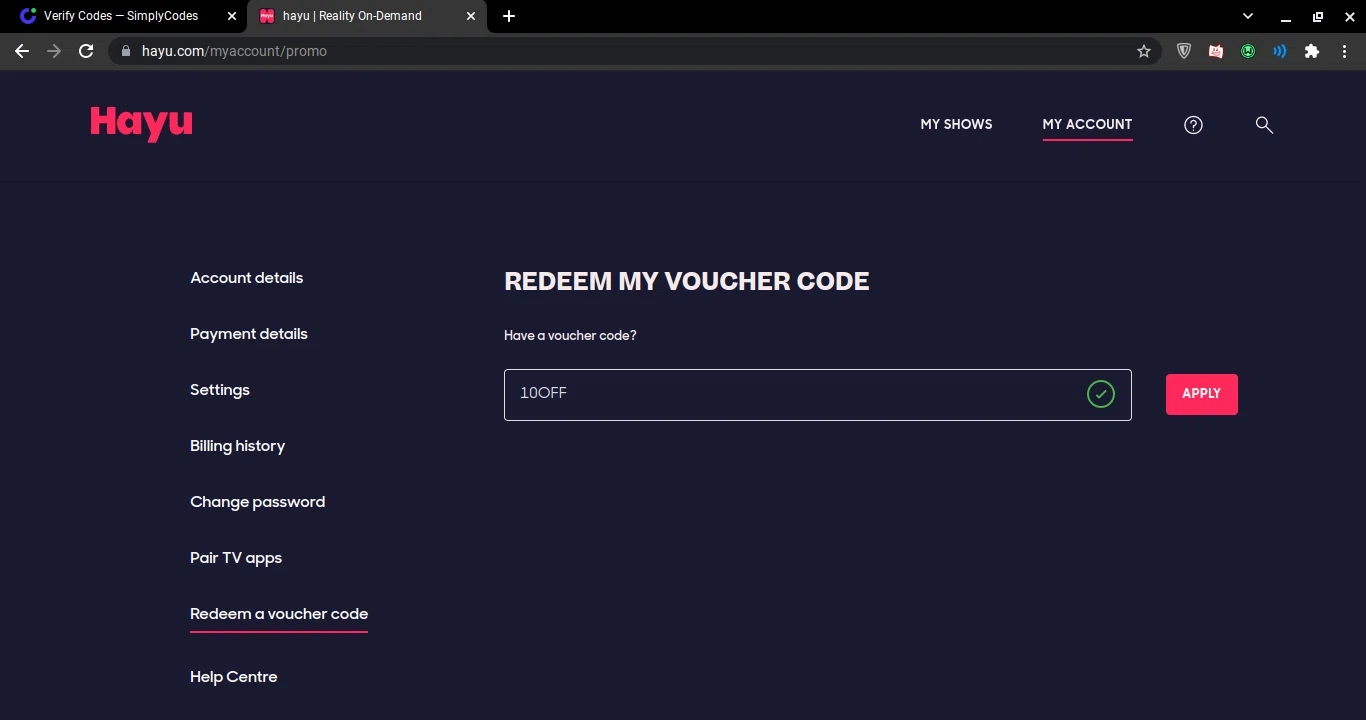Open the shield extension icon
The width and height of the screenshot is (1366, 720).
[1184, 51]
